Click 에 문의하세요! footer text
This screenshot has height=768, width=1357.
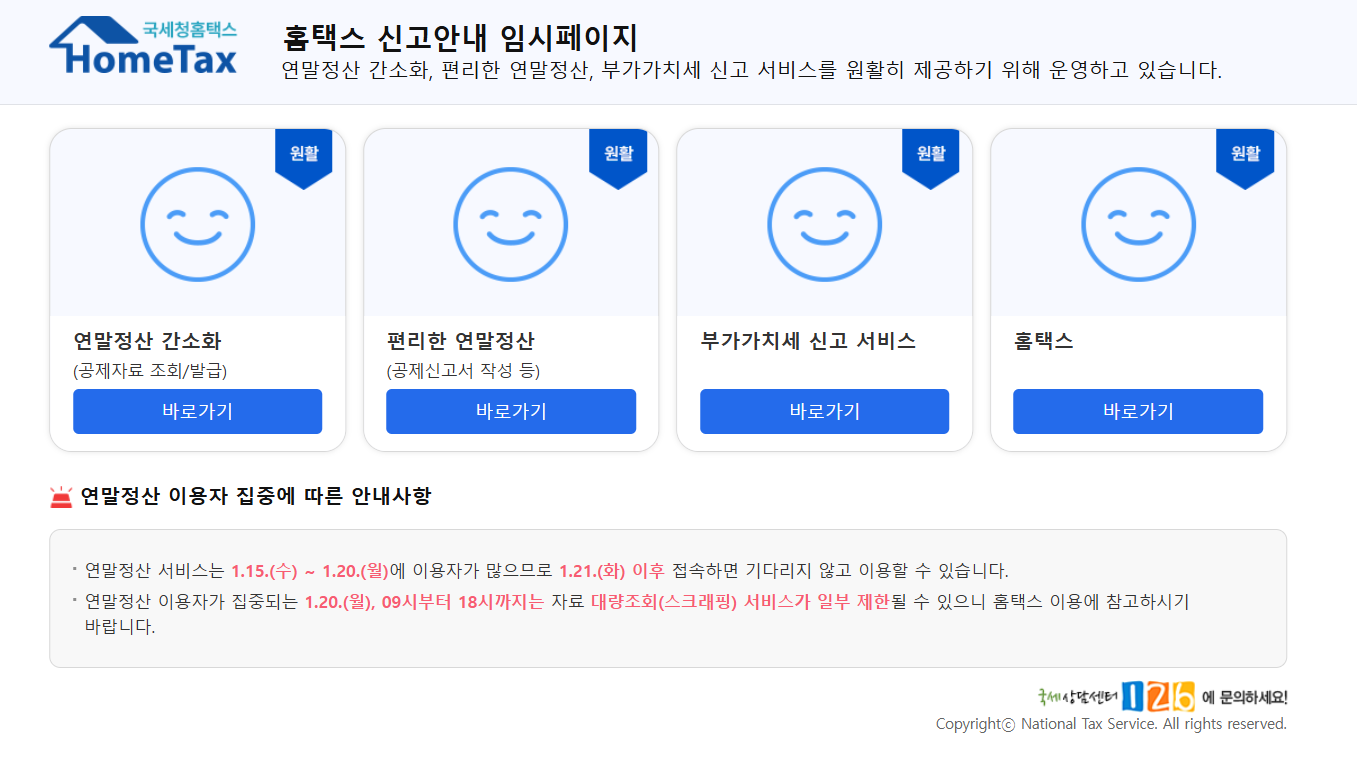[1244, 697]
